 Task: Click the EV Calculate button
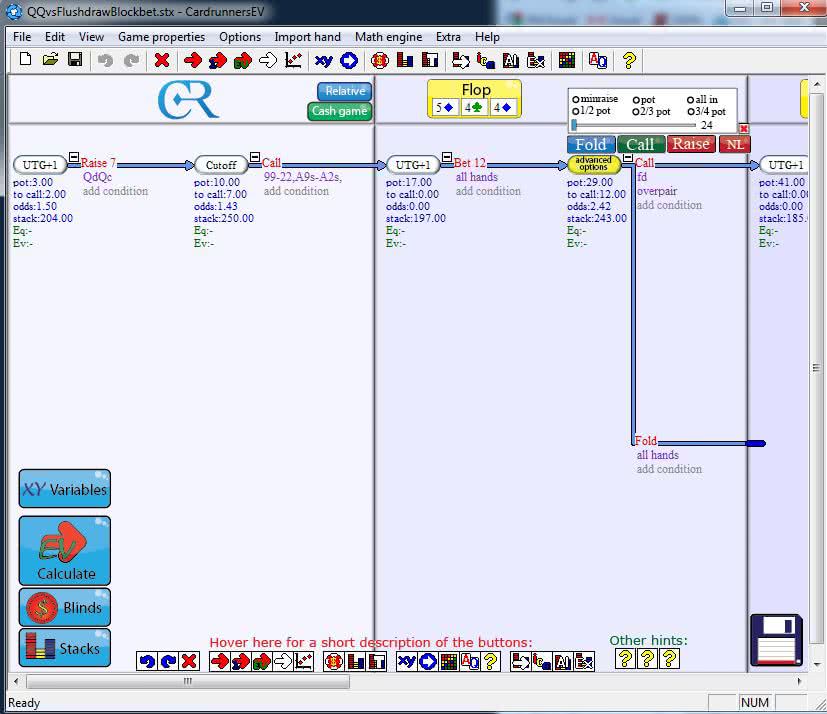(x=65, y=551)
